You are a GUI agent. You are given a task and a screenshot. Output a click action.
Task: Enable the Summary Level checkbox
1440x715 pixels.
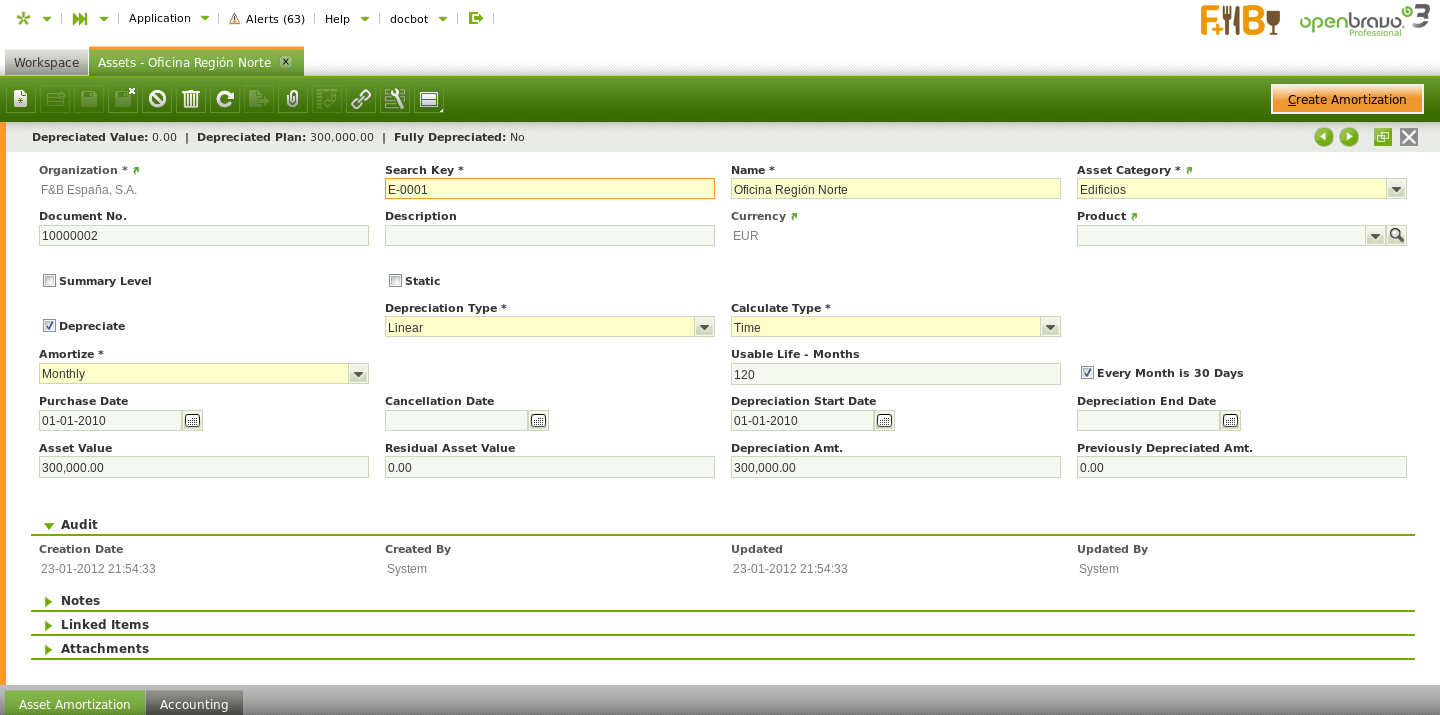pos(49,281)
